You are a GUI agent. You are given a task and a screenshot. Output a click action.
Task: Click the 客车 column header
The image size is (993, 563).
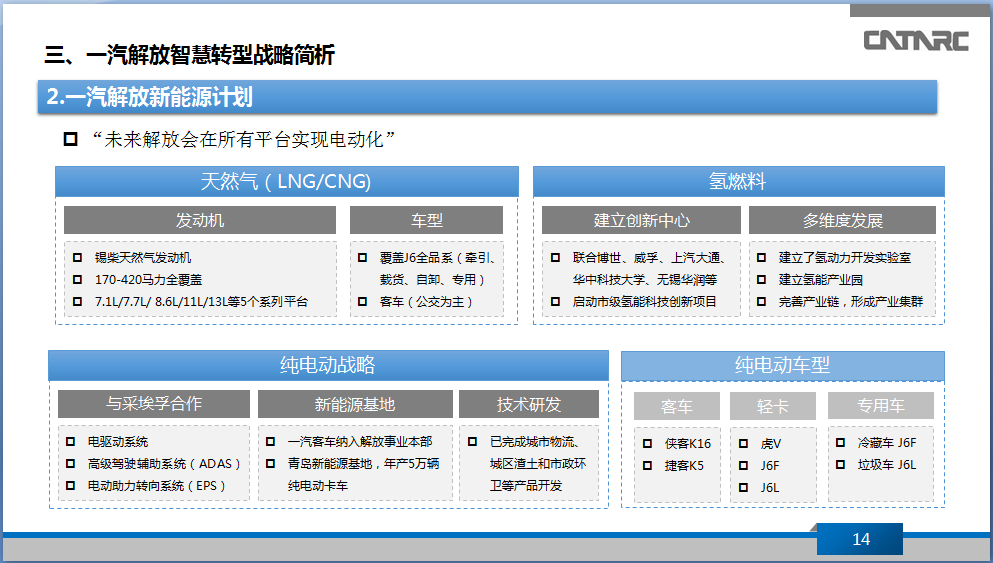[x=676, y=406]
